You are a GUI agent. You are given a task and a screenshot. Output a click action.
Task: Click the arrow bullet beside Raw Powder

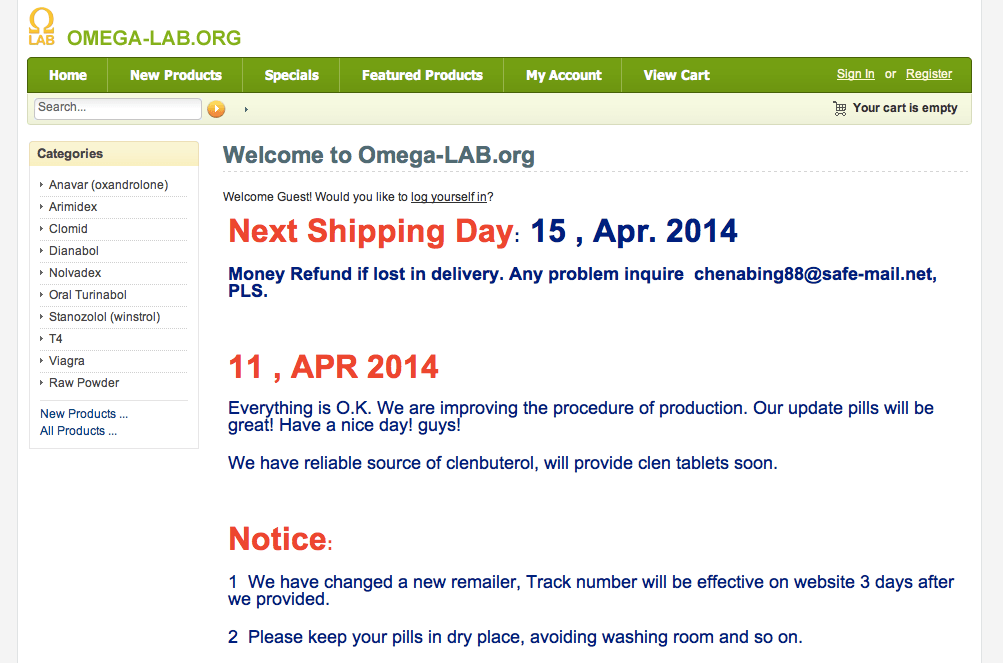tap(42, 383)
